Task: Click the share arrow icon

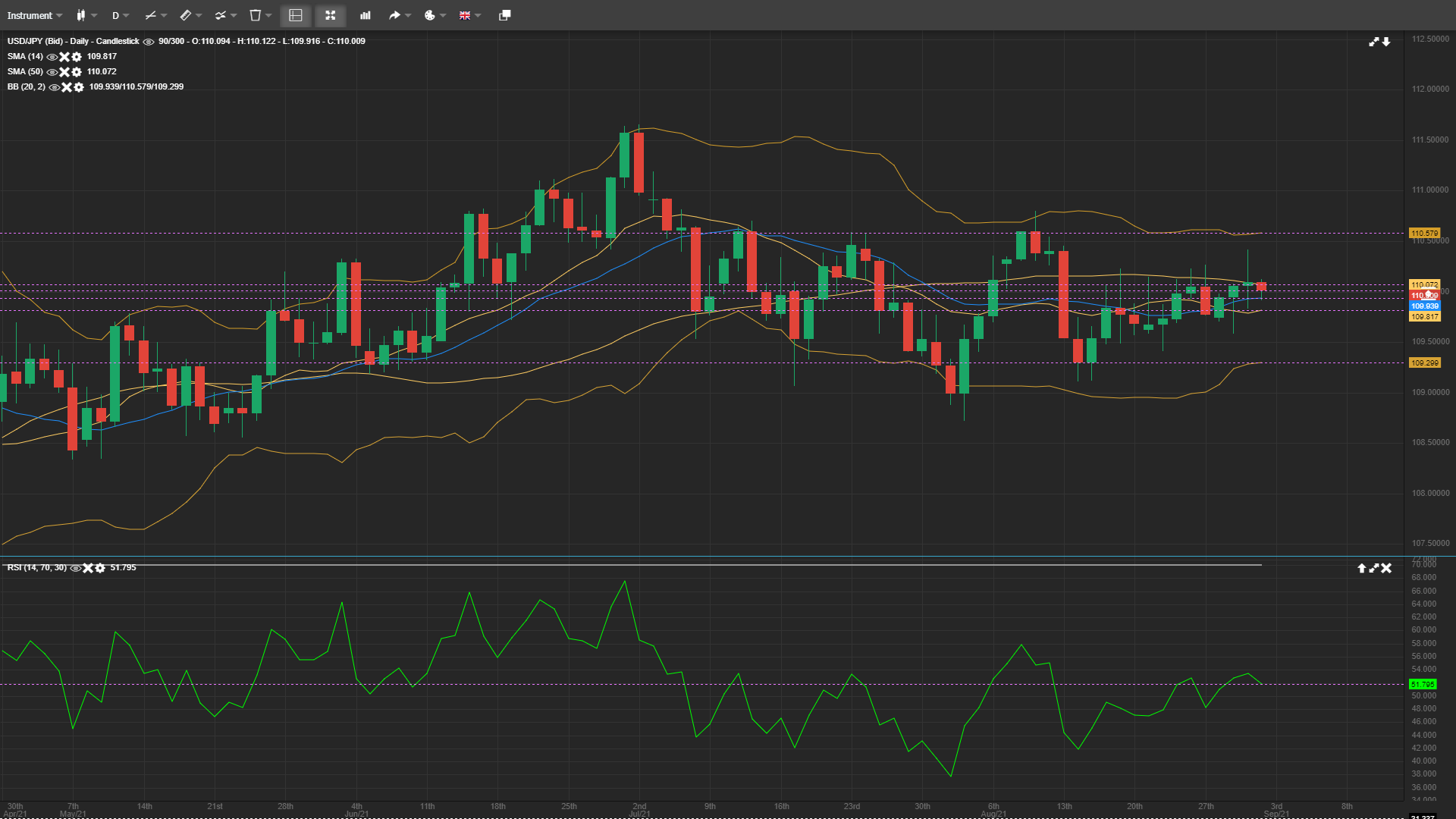Action: pos(394,15)
